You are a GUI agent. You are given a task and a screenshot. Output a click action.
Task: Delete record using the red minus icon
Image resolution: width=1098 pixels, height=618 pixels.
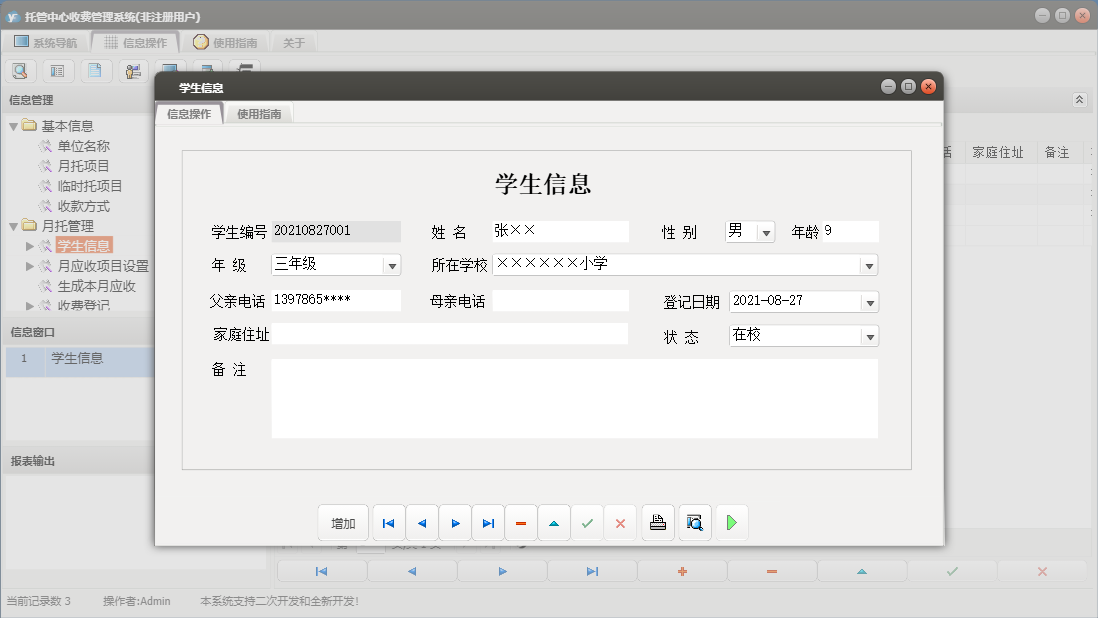[521, 522]
